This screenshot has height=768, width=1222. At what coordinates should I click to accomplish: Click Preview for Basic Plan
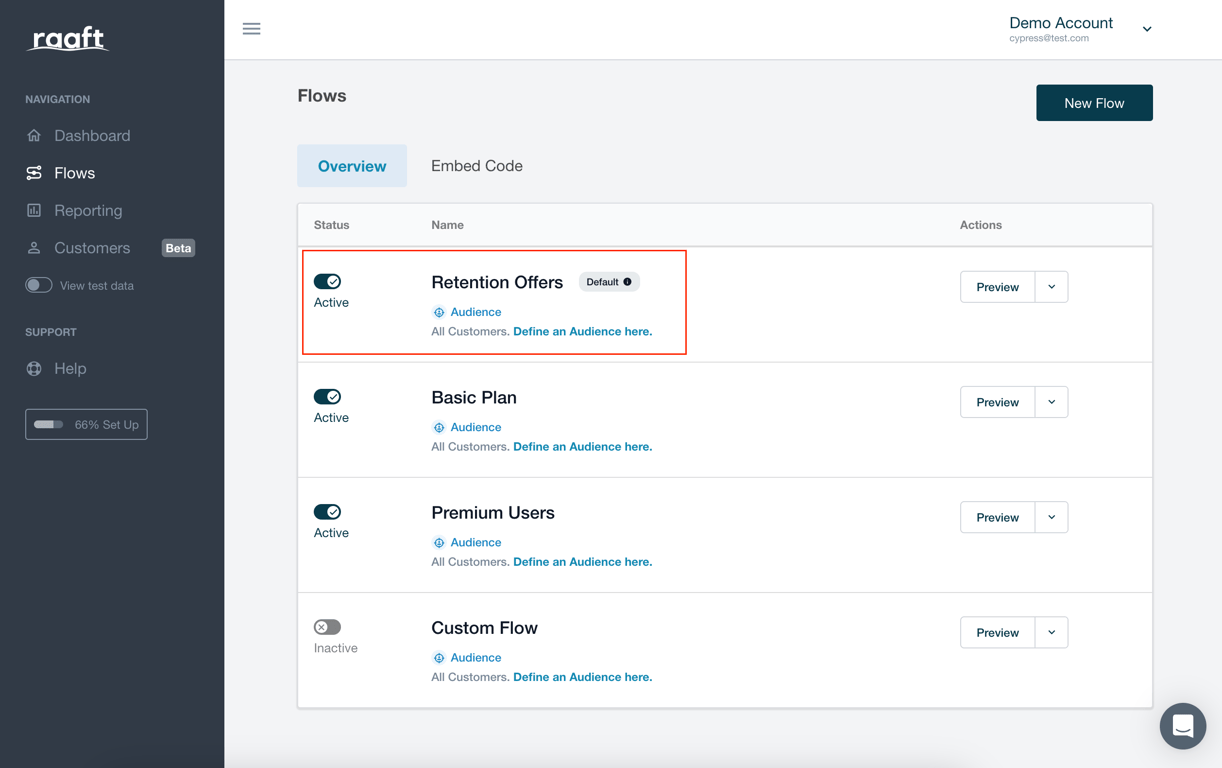pyautogui.click(x=997, y=402)
